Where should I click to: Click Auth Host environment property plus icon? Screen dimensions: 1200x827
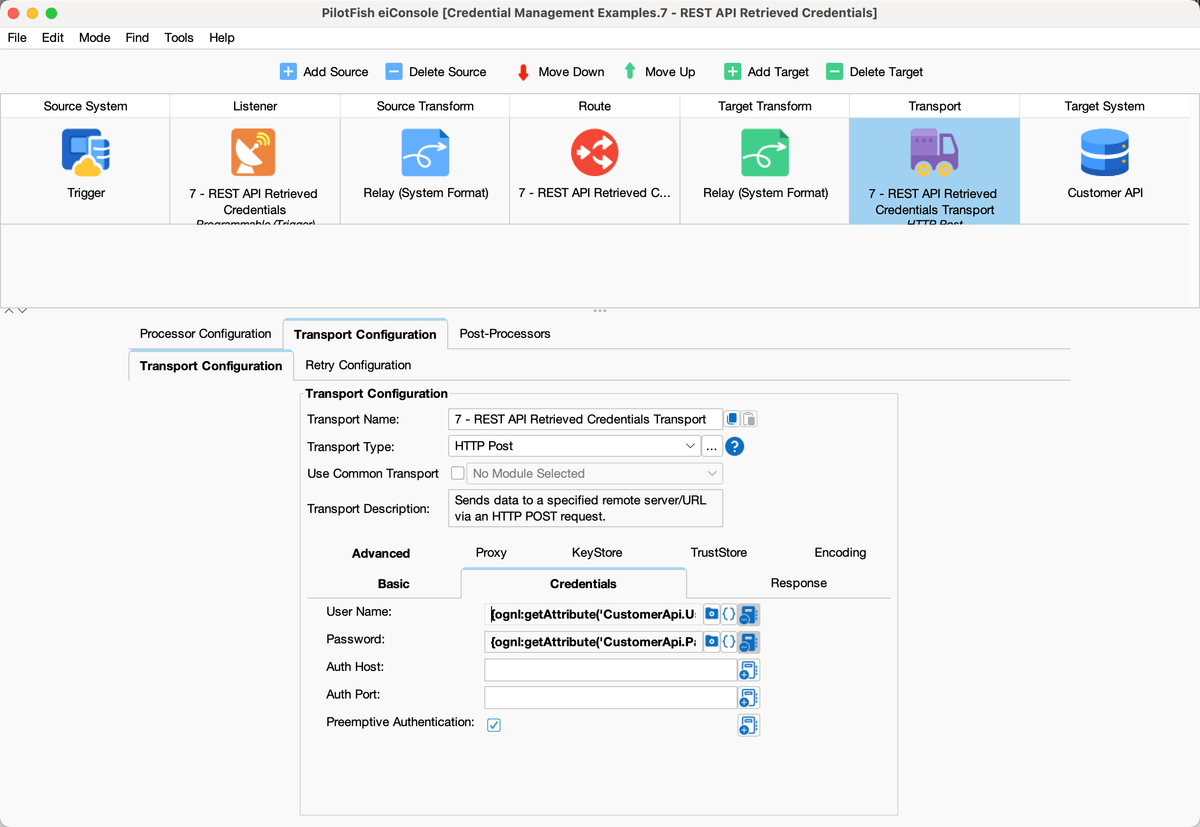pyautogui.click(x=749, y=669)
